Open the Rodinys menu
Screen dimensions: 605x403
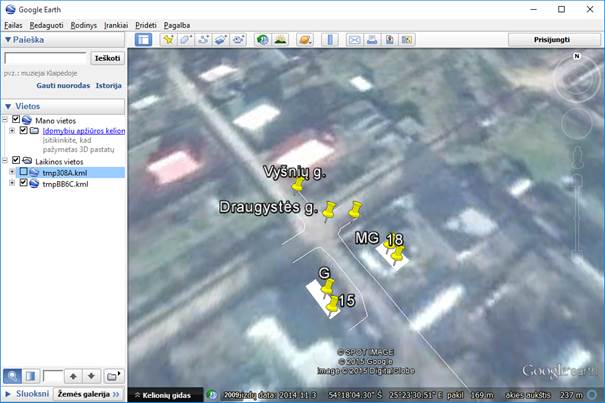point(84,25)
